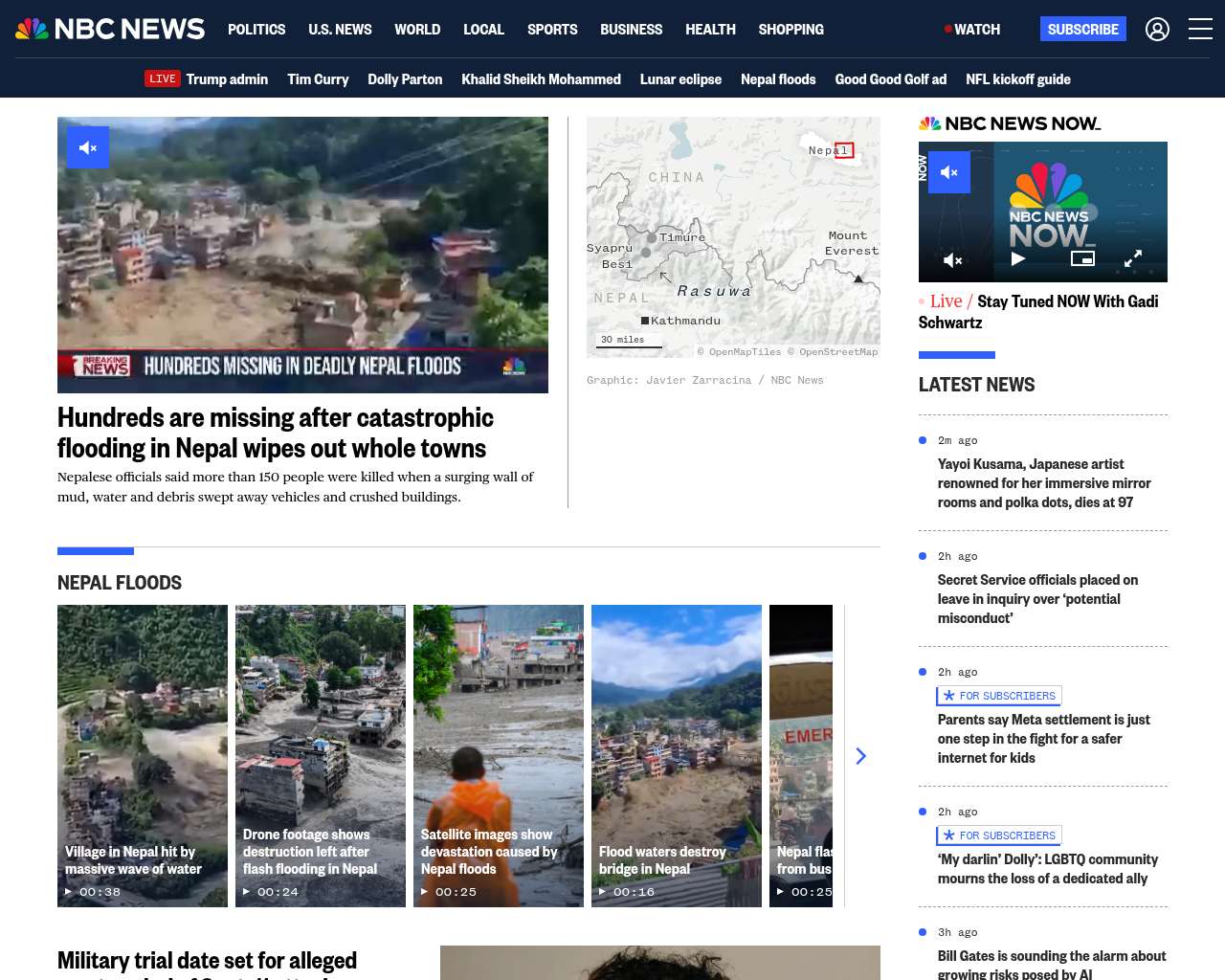This screenshot has width=1225, height=980.
Task: Click the OpenMapTiles attribution on the map
Action: click(739, 352)
